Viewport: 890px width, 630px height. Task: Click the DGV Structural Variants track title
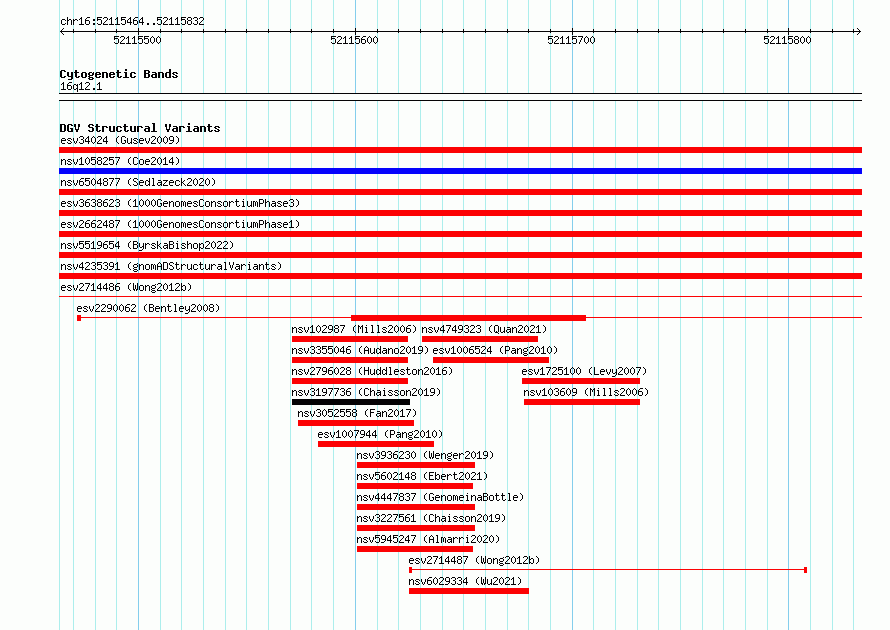click(x=140, y=128)
